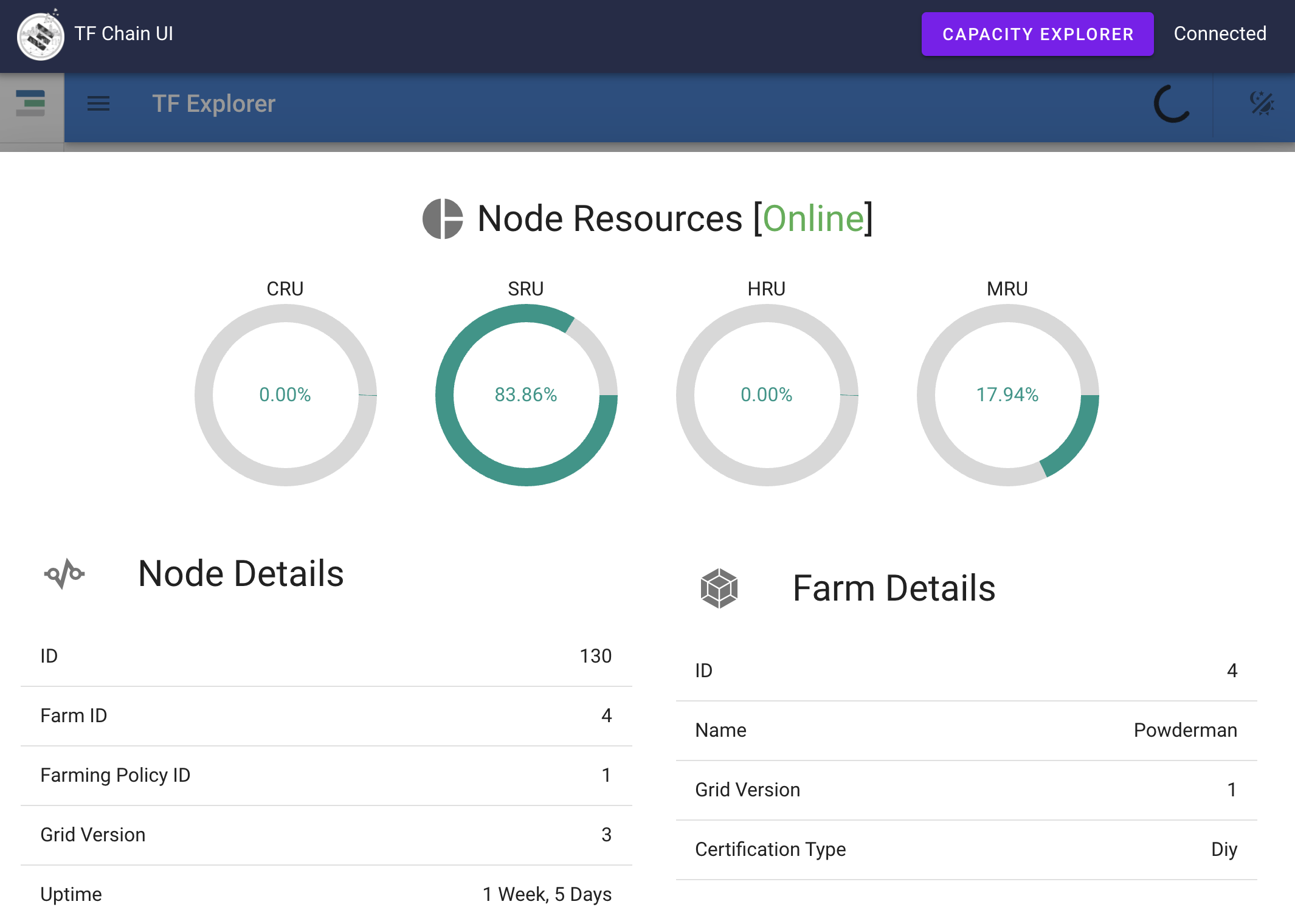Click the Farm Details cube icon
The height and width of the screenshot is (924, 1295).
tap(719, 587)
